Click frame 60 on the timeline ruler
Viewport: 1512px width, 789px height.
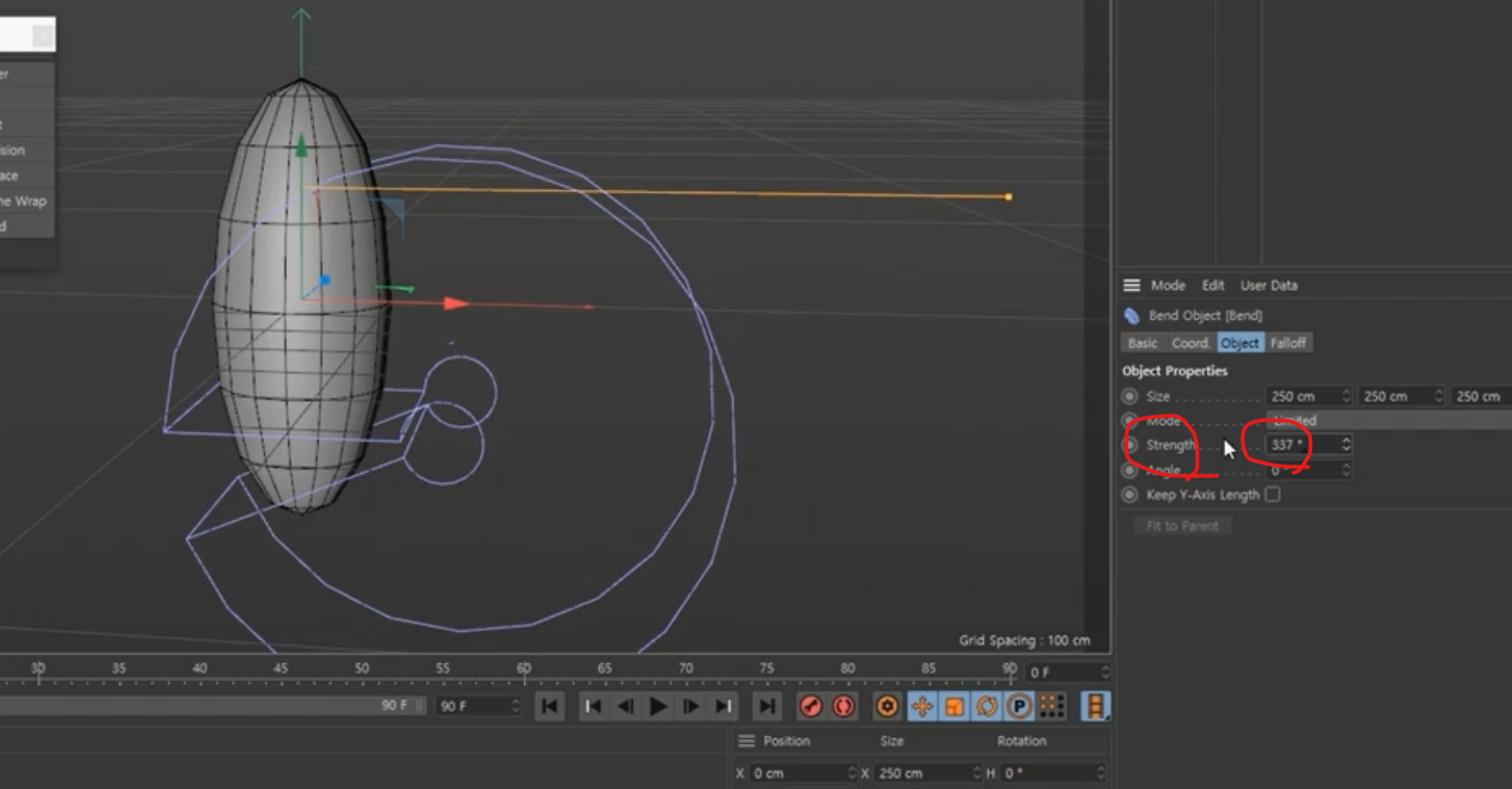(523, 669)
